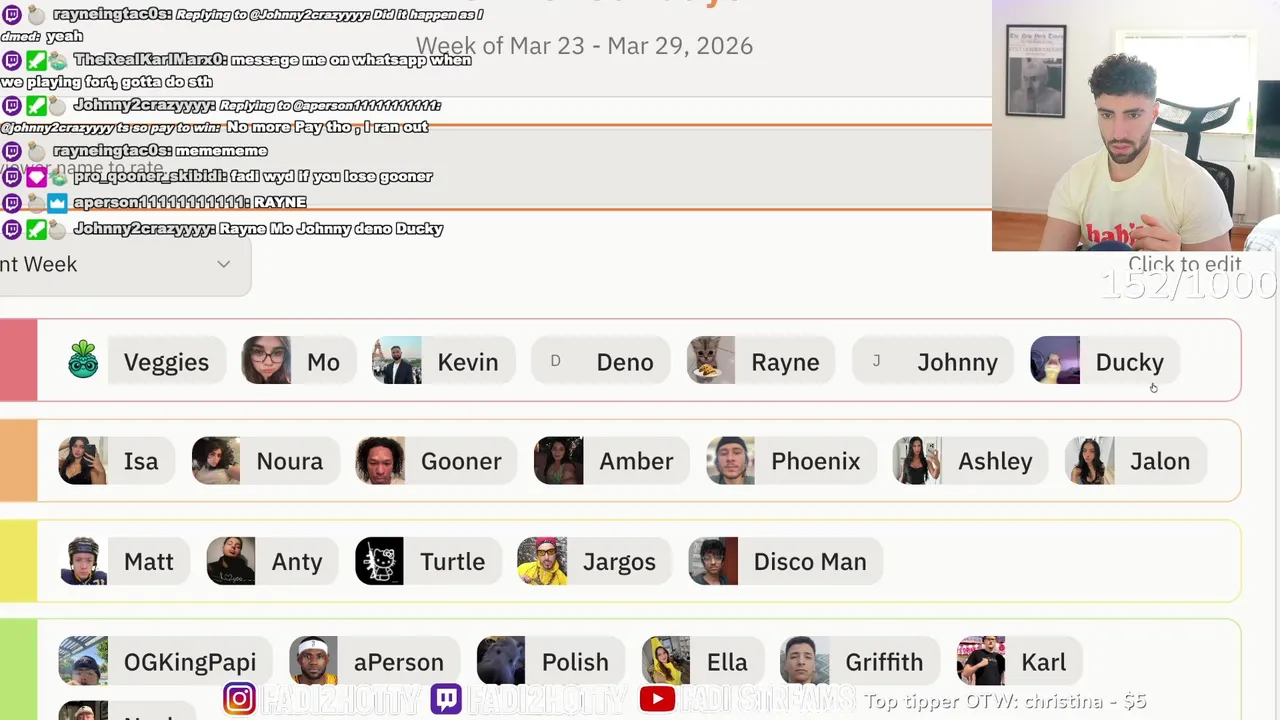Image resolution: width=1280 pixels, height=720 pixels.
Task: Click the streamer webcam video thumbnail
Action: [x=1136, y=125]
